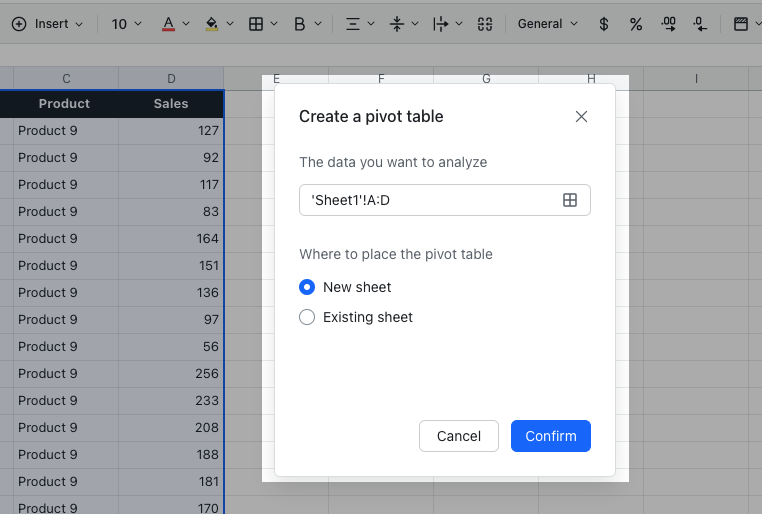Expand the General number format dropdown
Image resolution: width=762 pixels, height=514 pixels.
pos(547,23)
